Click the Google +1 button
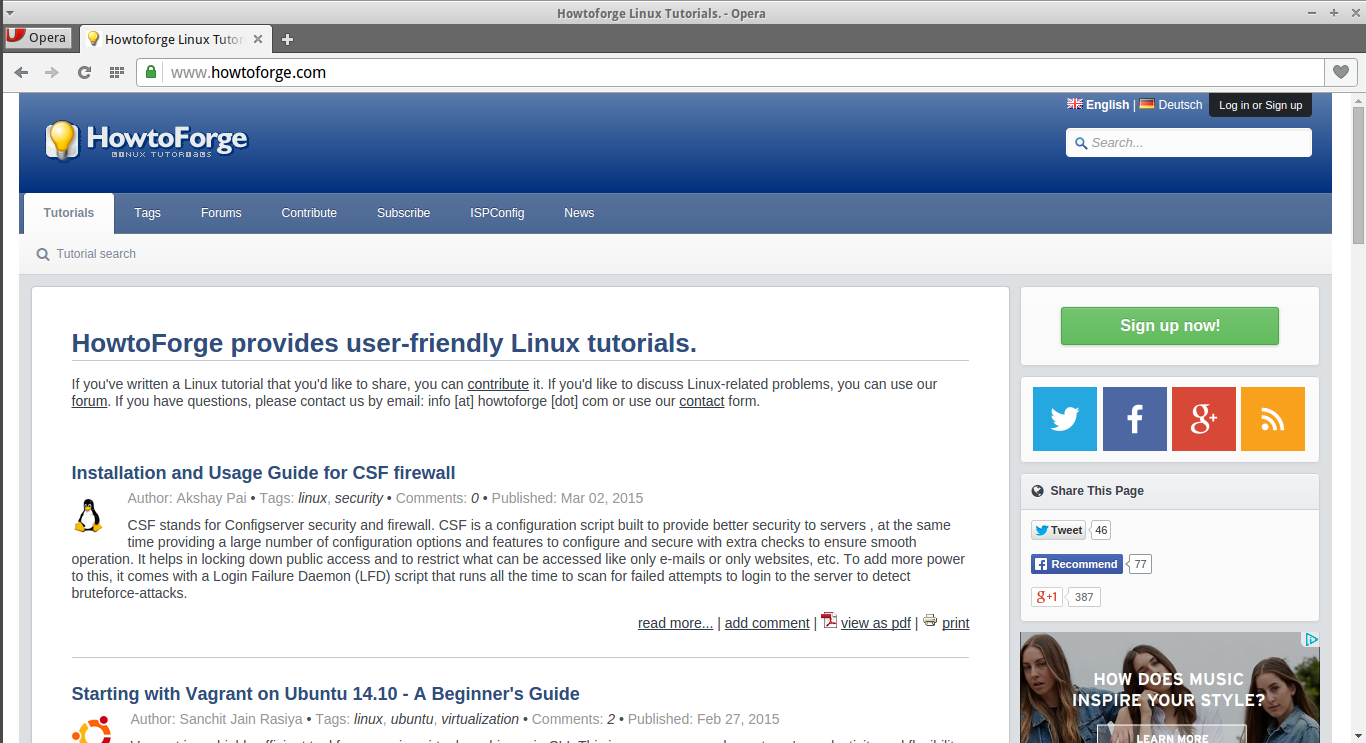The height and width of the screenshot is (743, 1366). 1047,597
